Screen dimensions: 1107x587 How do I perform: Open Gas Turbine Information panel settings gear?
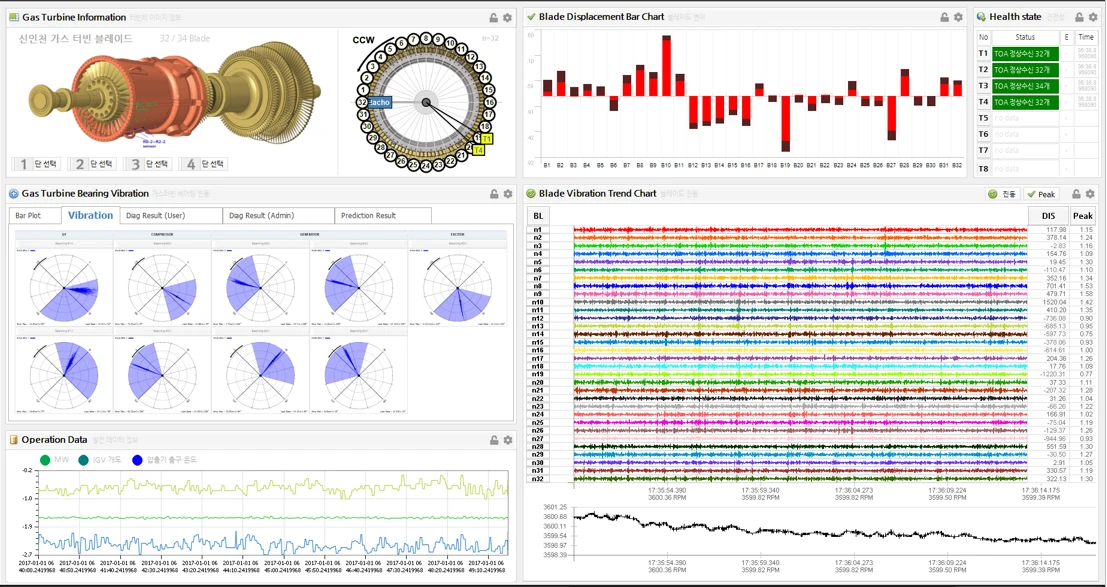pos(507,17)
